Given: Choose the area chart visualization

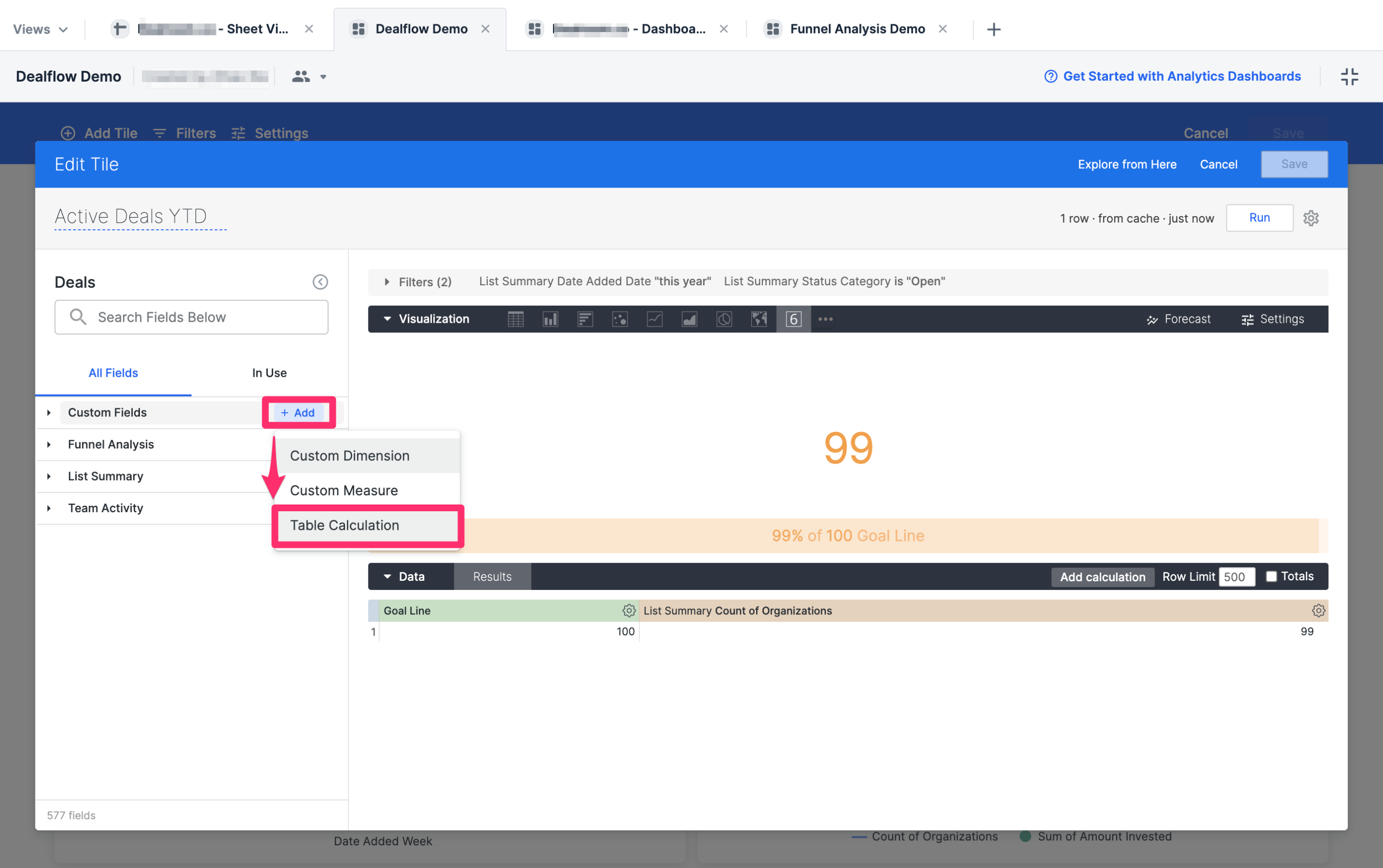Looking at the screenshot, I should [689, 319].
